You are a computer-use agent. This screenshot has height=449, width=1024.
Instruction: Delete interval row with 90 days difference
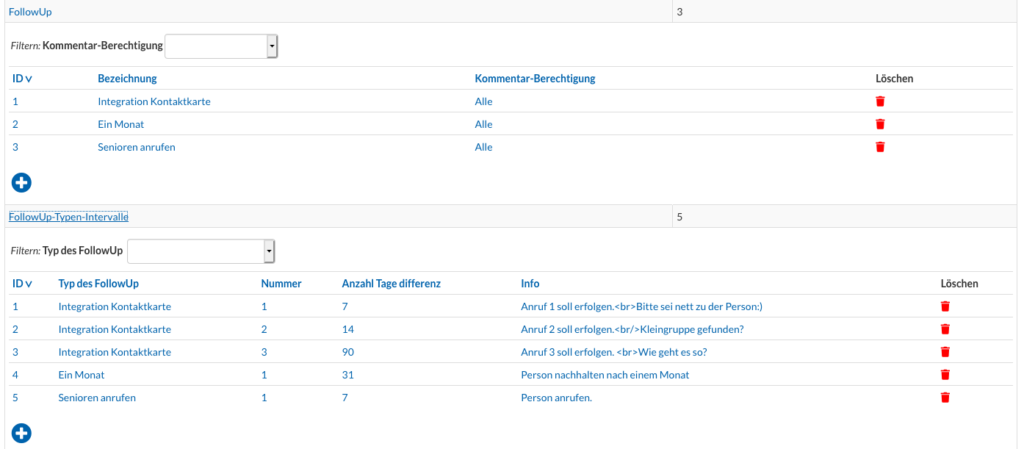(x=945, y=352)
